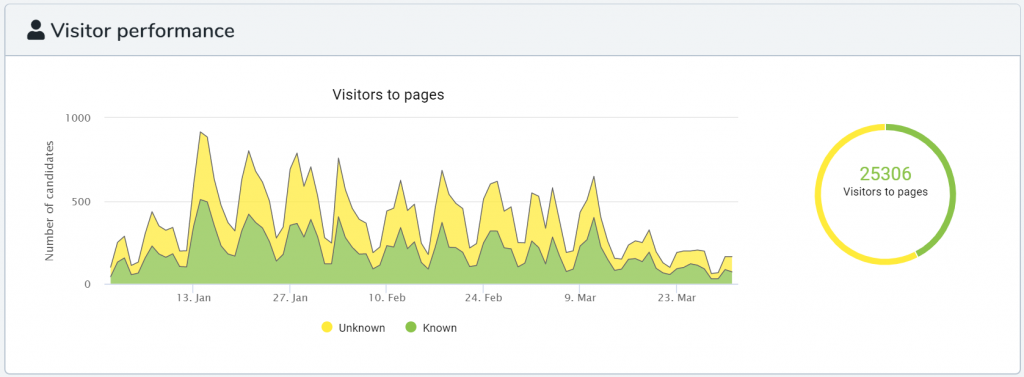
Task: Click the visitor person icon in header
Action: coord(36,30)
